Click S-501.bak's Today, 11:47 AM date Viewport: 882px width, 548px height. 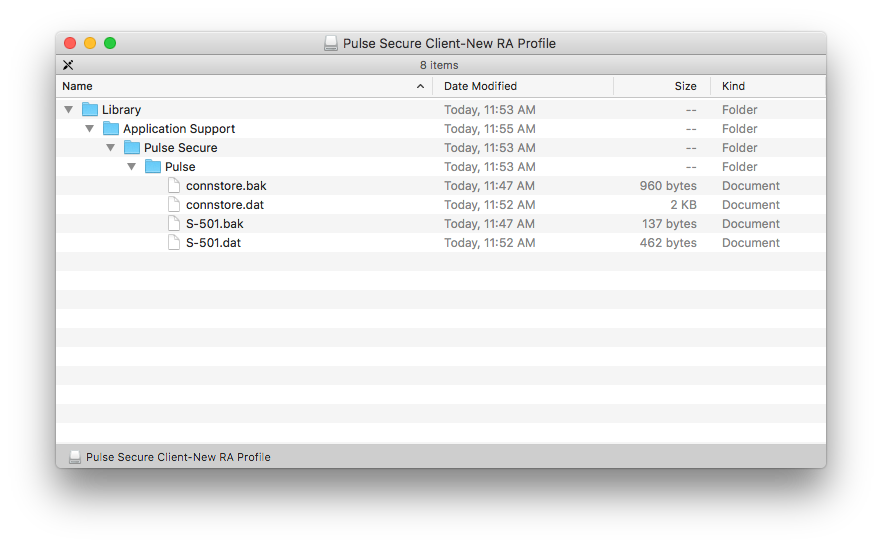(x=489, y=223)
